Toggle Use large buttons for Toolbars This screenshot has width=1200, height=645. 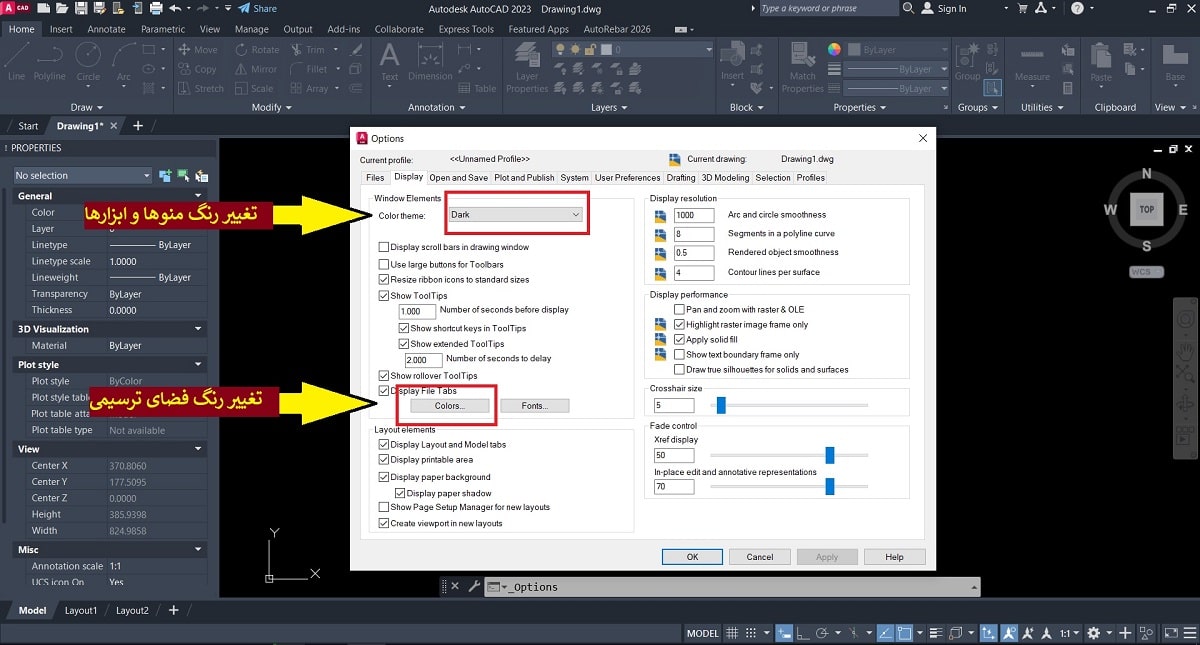point(384,264)
